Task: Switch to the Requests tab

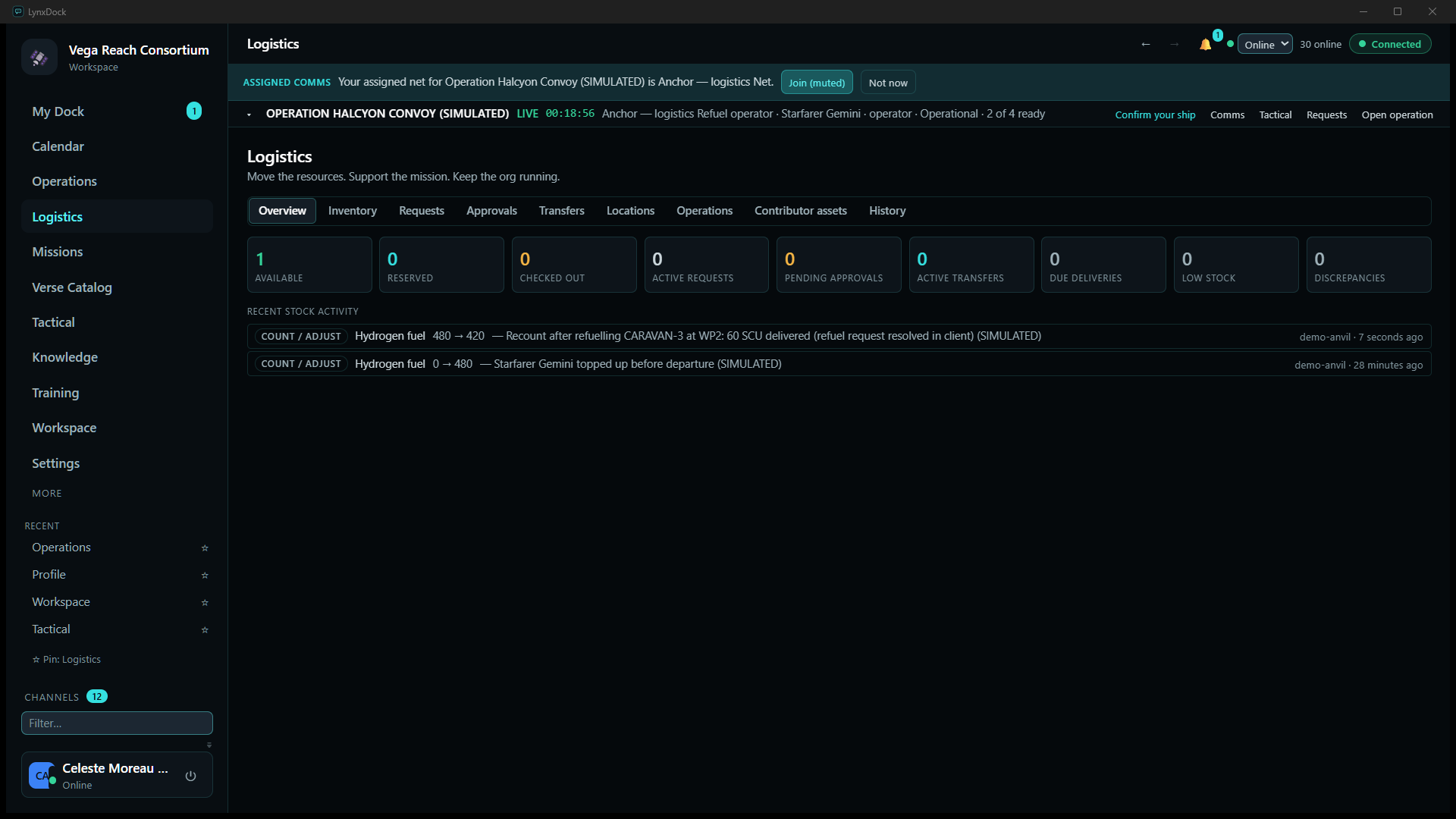Action: pyautogui.click(x=422, y=211)
